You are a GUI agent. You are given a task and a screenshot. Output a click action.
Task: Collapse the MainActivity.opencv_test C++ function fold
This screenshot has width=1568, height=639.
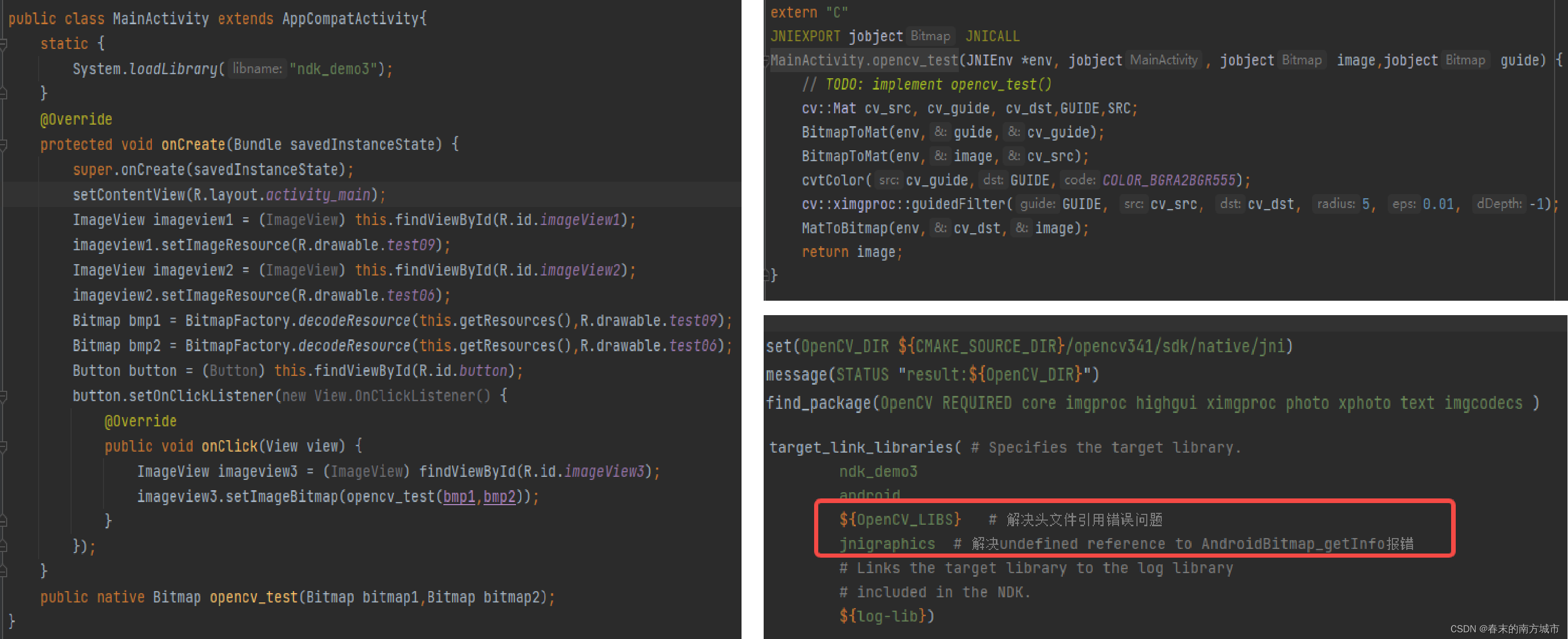(x=767, y=60)
